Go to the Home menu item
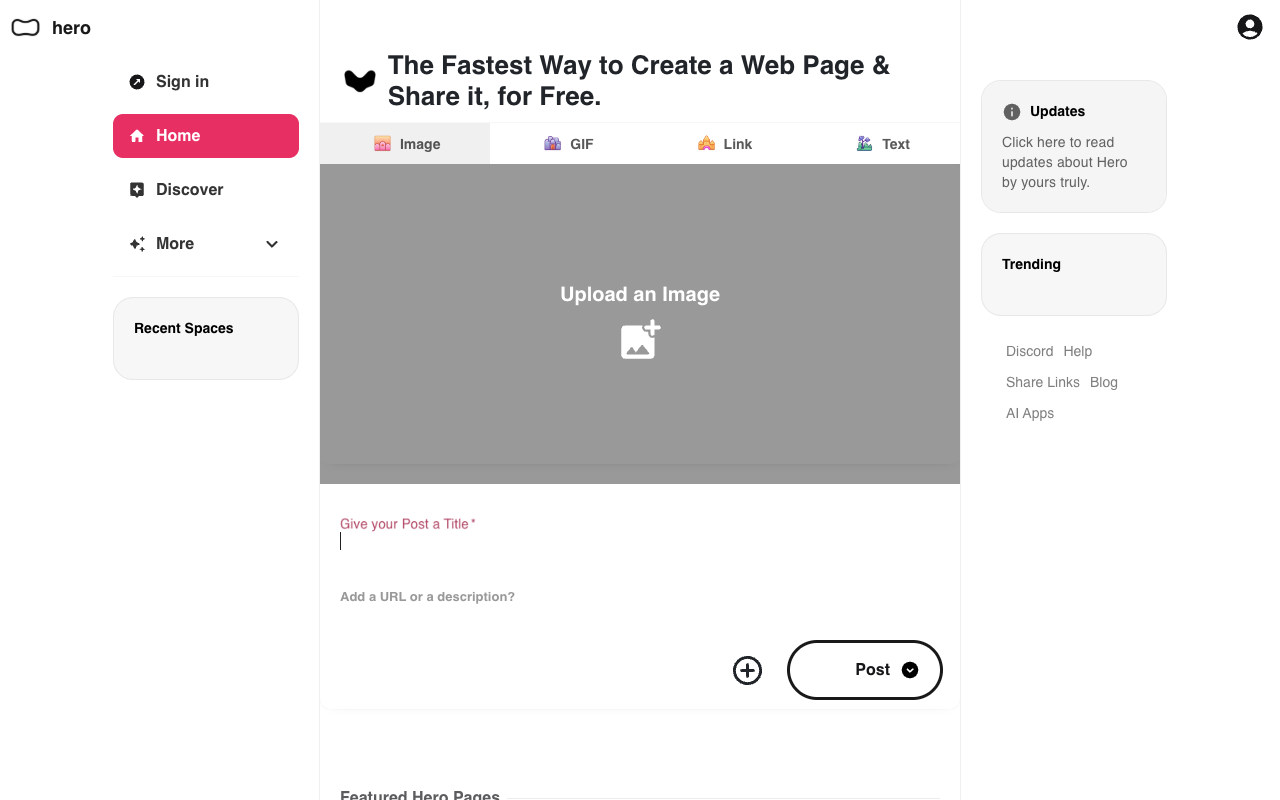Image resolution: width=1280 pixels, height=800 pixels. tap(206, 136)
